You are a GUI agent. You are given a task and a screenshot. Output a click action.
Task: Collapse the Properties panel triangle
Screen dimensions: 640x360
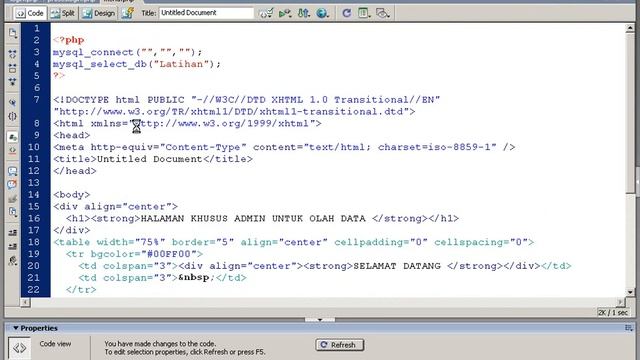pyautogui.click(x=16, y=328)
